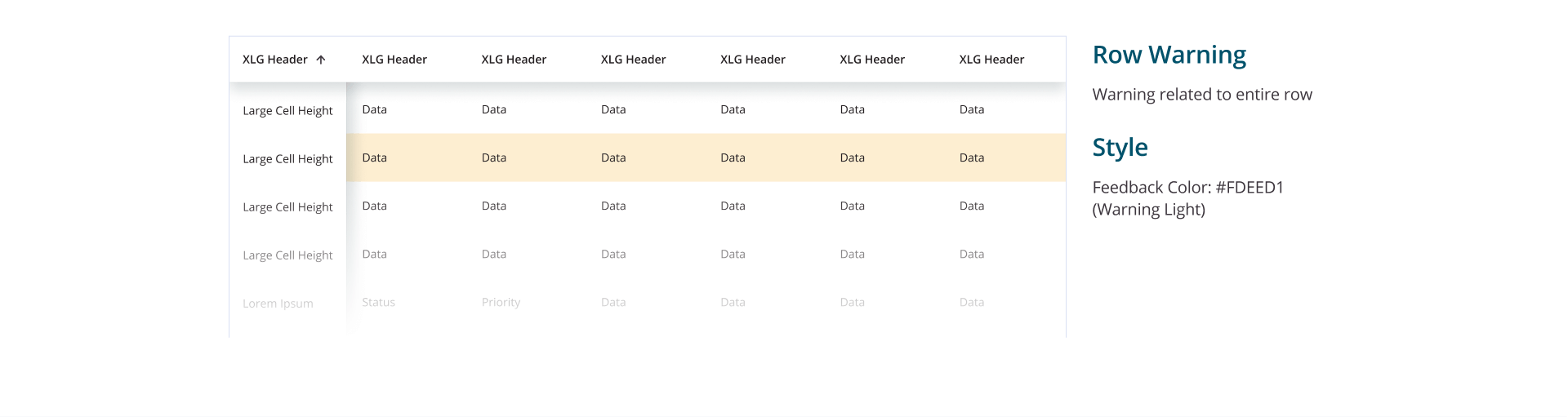Click the first XLG Header label beside sort arrow

tap(274, 60)
